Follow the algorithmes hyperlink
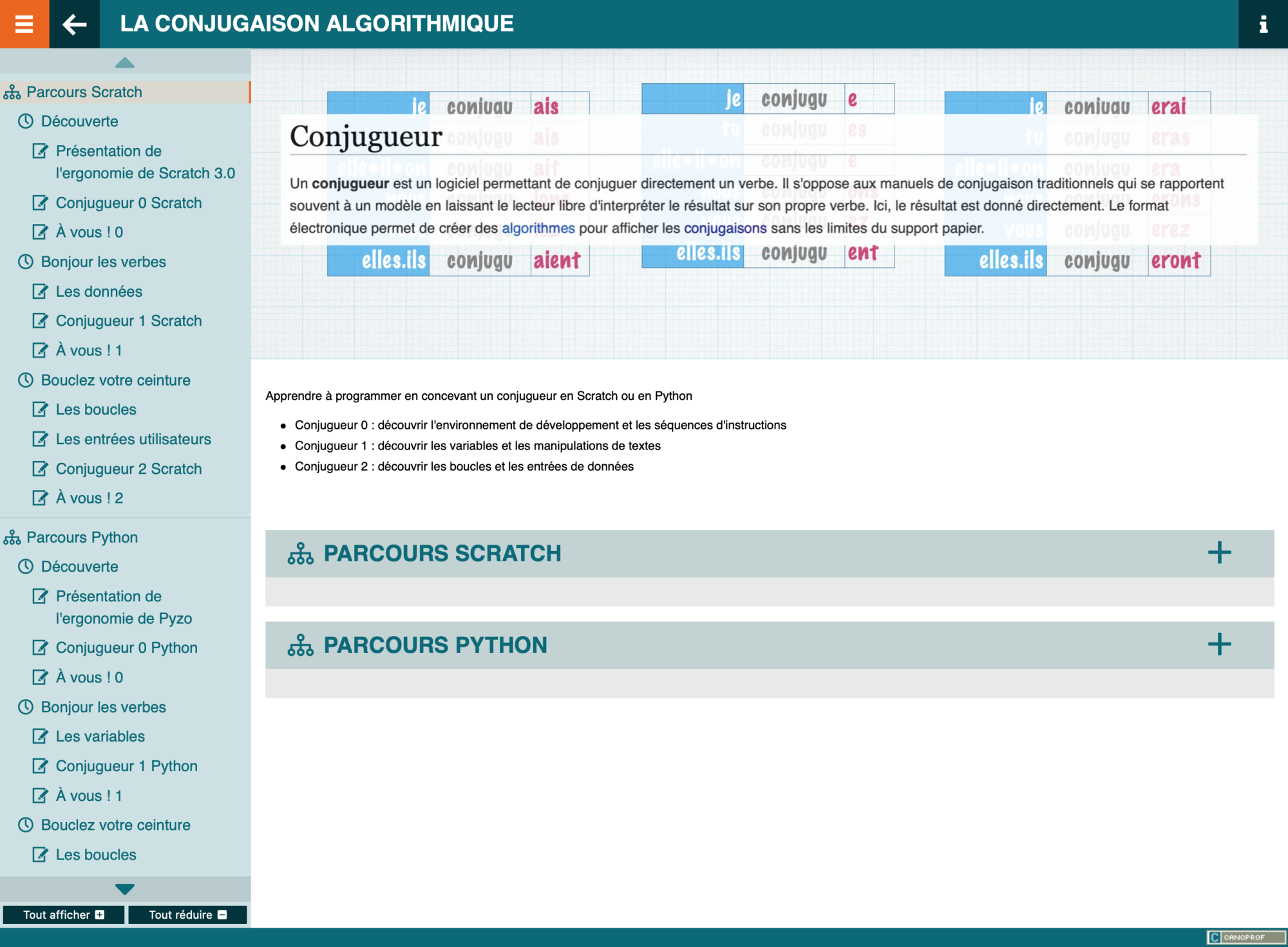Screen dimensions: 1288x947 click(x=538, y=229)
